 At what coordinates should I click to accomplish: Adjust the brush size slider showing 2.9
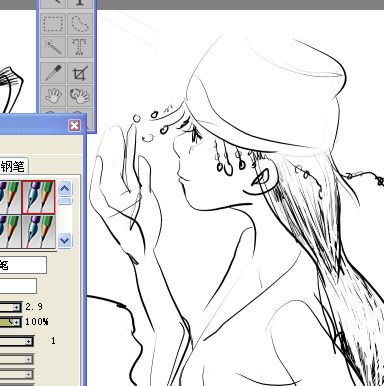point(11,307)
